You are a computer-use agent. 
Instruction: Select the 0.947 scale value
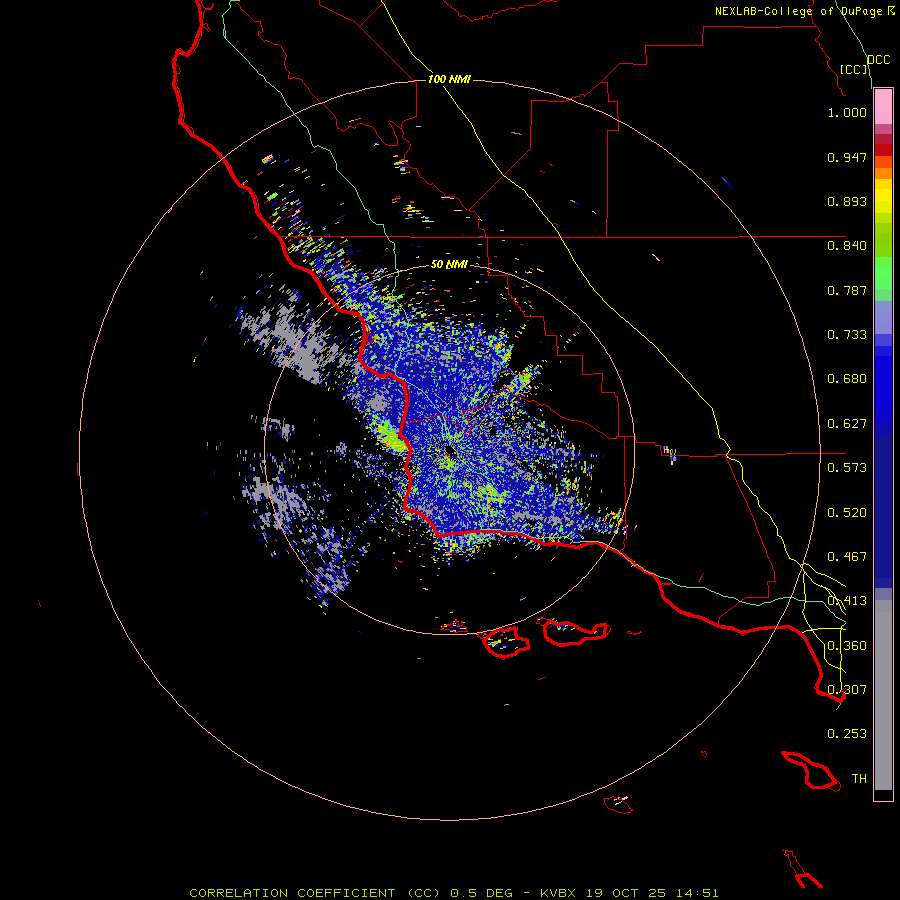pyautogui.click(x=847, y=157)
